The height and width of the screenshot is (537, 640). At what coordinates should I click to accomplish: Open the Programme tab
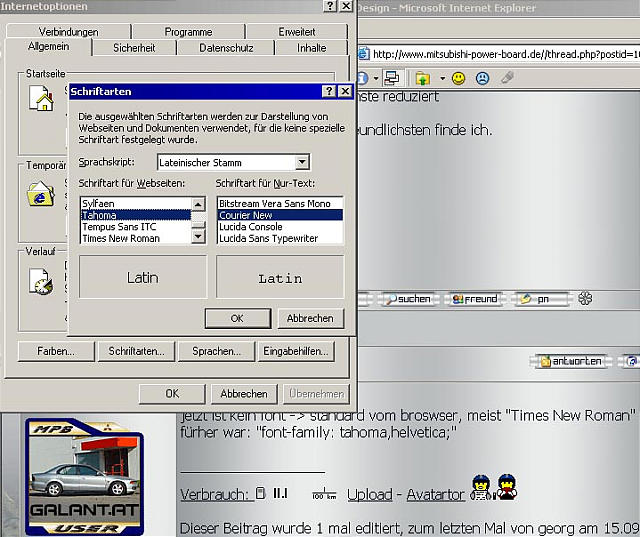188,31
